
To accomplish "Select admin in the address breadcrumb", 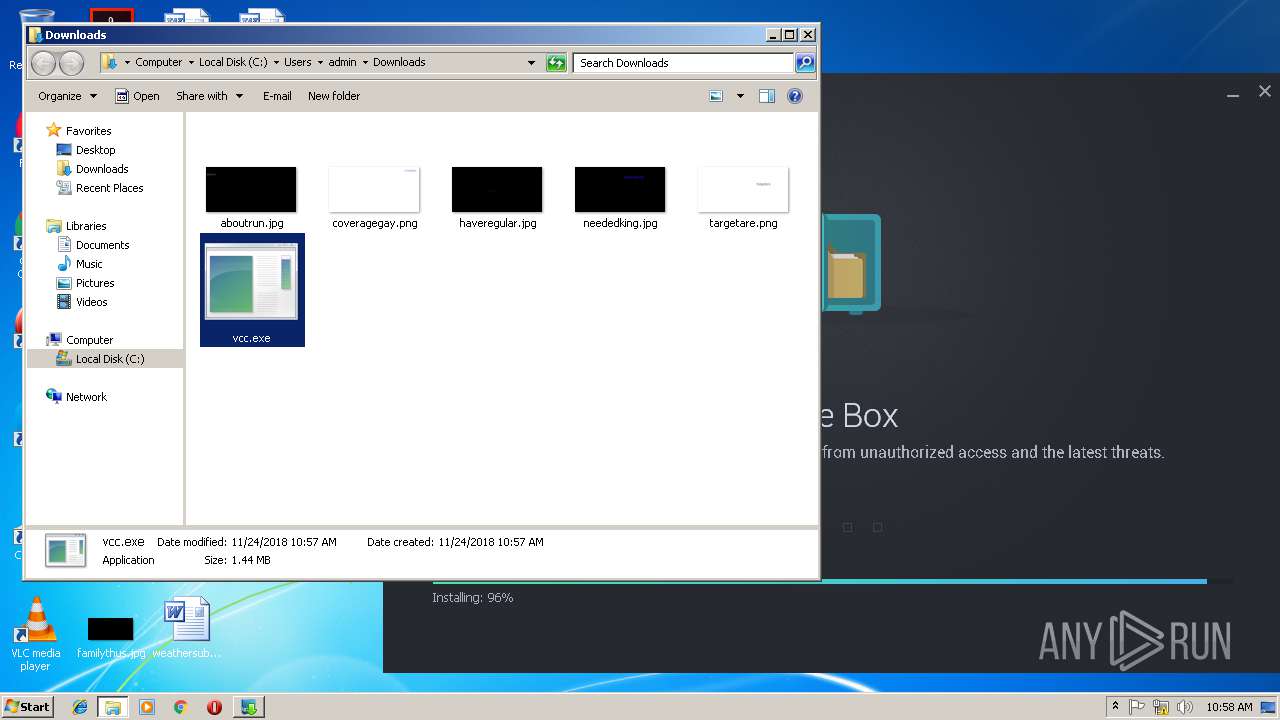I will point(343,62).
